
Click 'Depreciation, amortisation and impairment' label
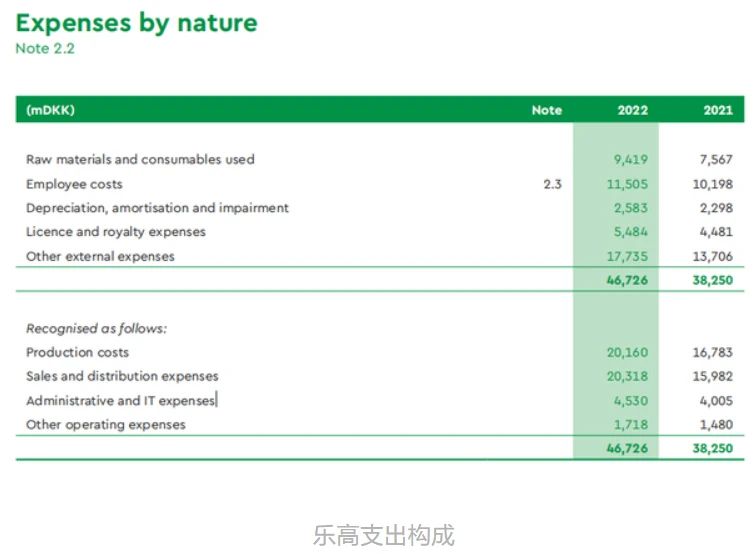(157, 208)
